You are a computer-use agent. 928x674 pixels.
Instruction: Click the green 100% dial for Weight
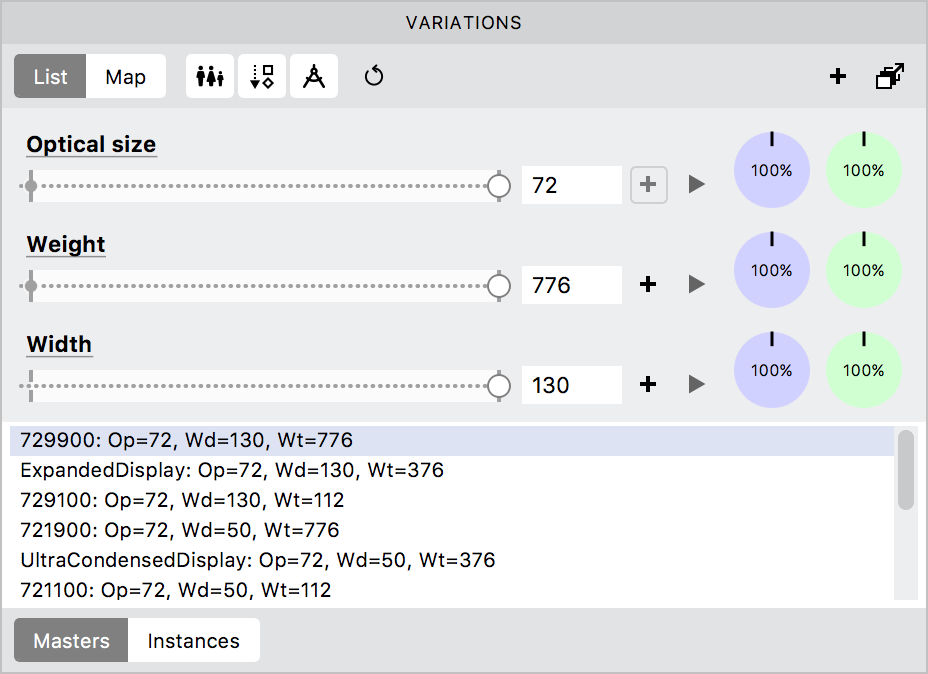[864, 270]
